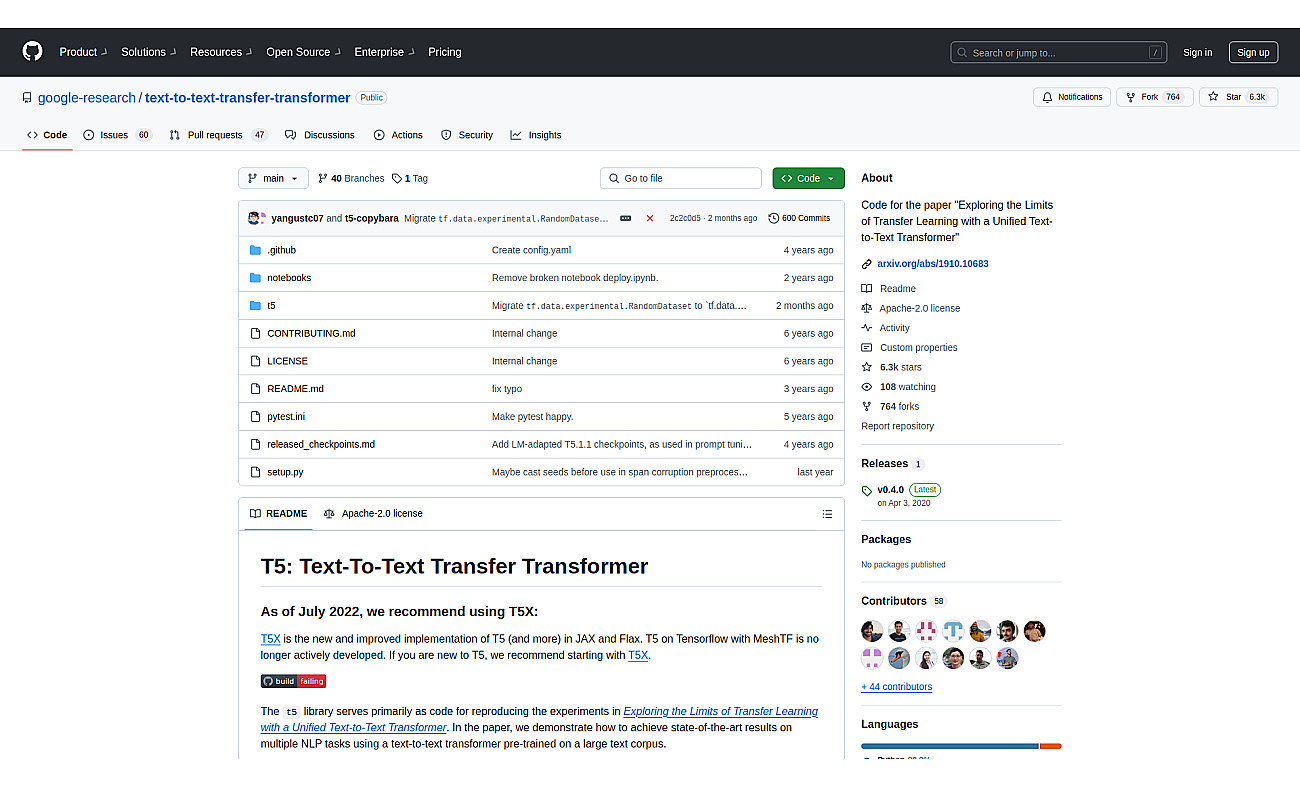This screenshot has width=1300, height=788.
Task: Star the repository
Action: pyautogui.click(x=1237, y=97)
